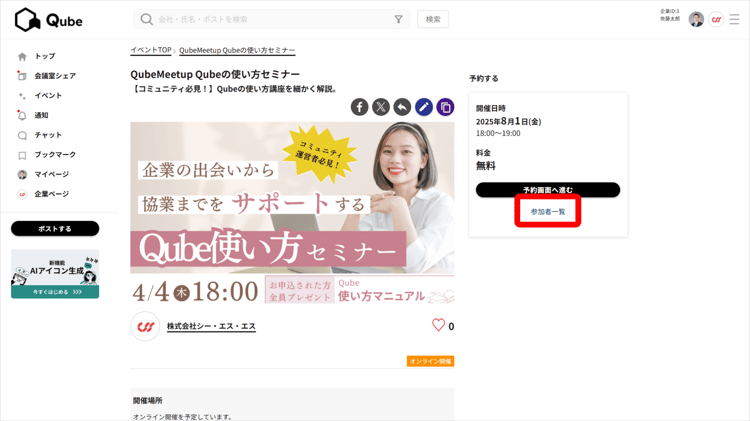Click the sparkle icon beside イベント
This screenshot has height=421, width=750.
(22, 96)
